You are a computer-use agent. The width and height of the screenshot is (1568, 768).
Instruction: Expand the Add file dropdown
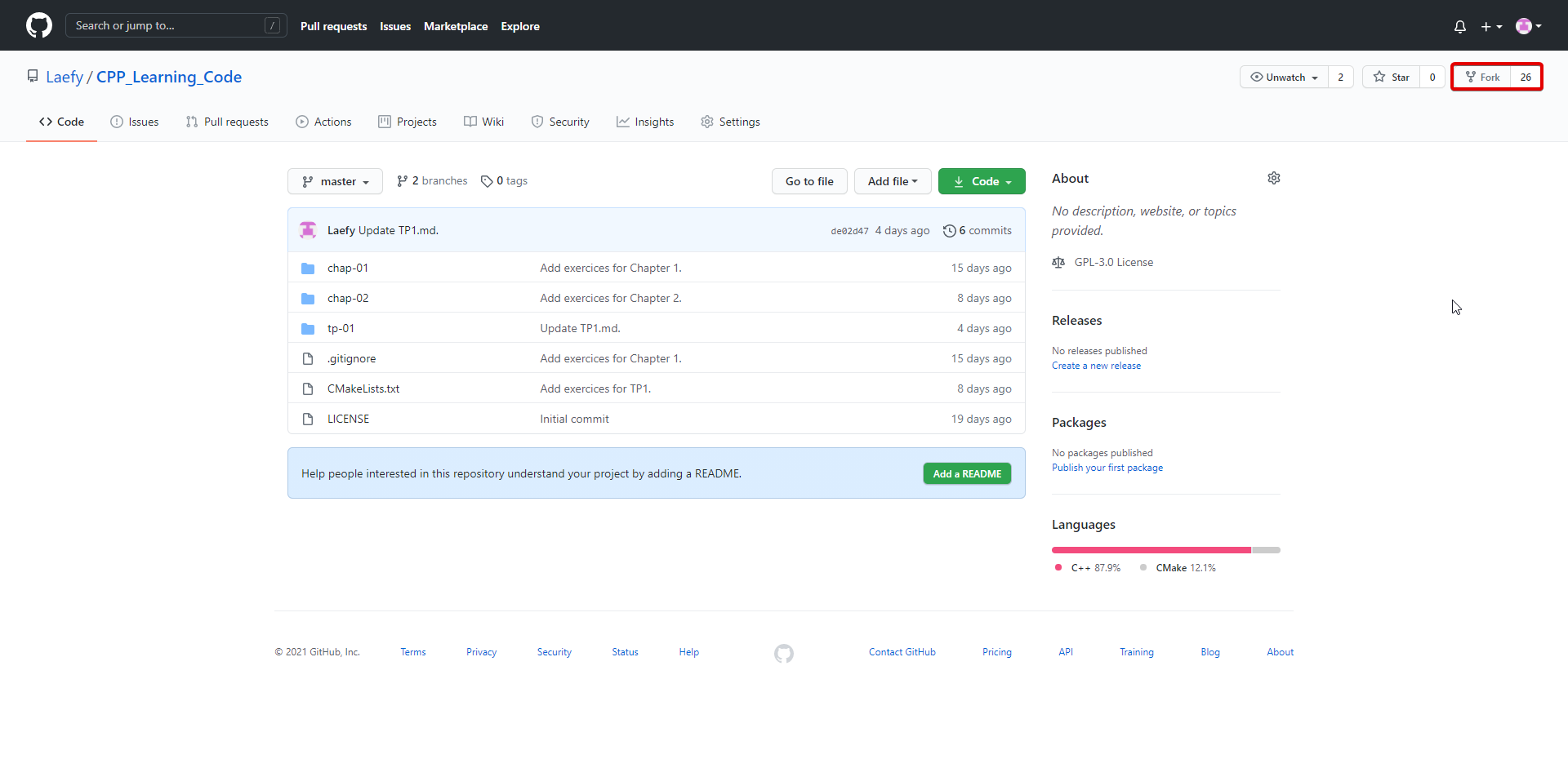pyautogui.click(x=893, y=181)
